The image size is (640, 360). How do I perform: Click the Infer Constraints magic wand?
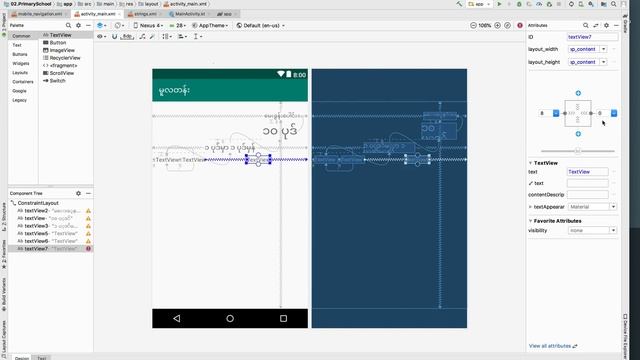click(152, 36)
